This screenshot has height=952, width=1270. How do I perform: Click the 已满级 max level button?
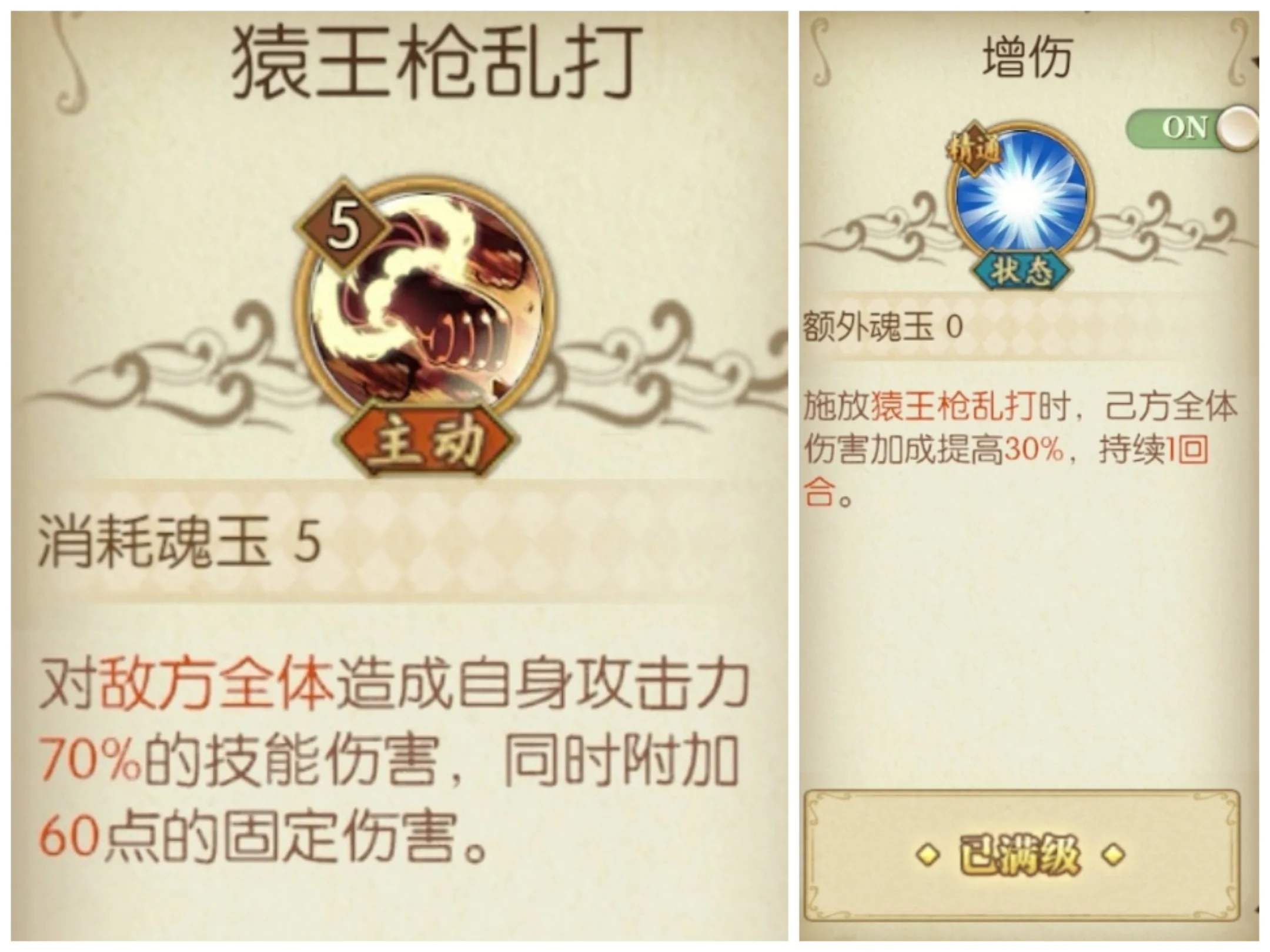(1021, 856)
